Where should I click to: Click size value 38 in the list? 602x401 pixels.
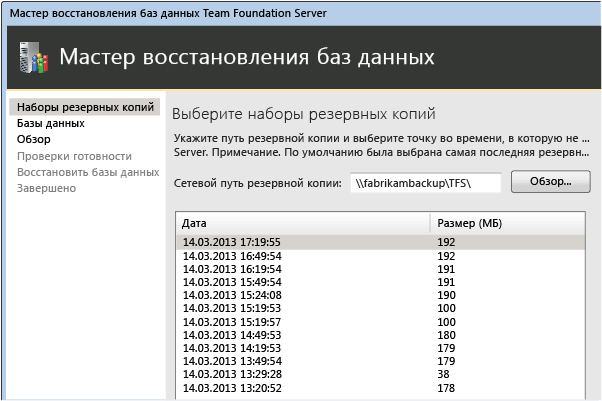(443, 374)
